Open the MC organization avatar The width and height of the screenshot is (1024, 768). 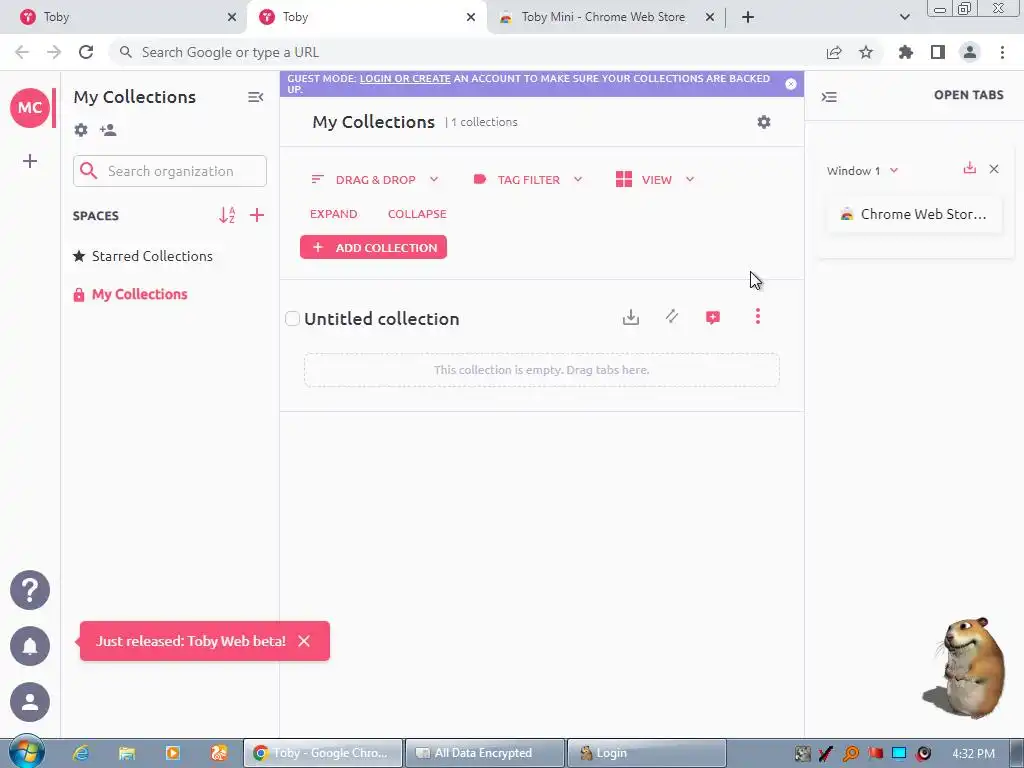click(29, 108)
